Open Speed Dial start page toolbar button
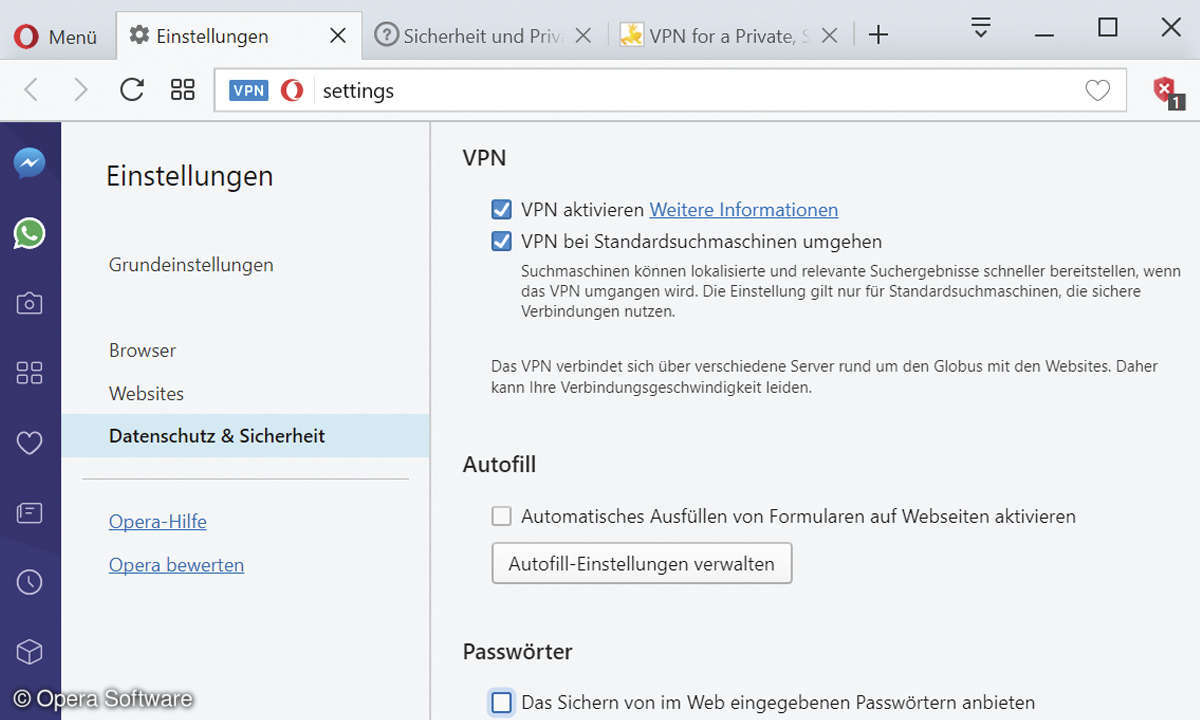Screen dimensions: 1200x720 (x=183, y=90)
